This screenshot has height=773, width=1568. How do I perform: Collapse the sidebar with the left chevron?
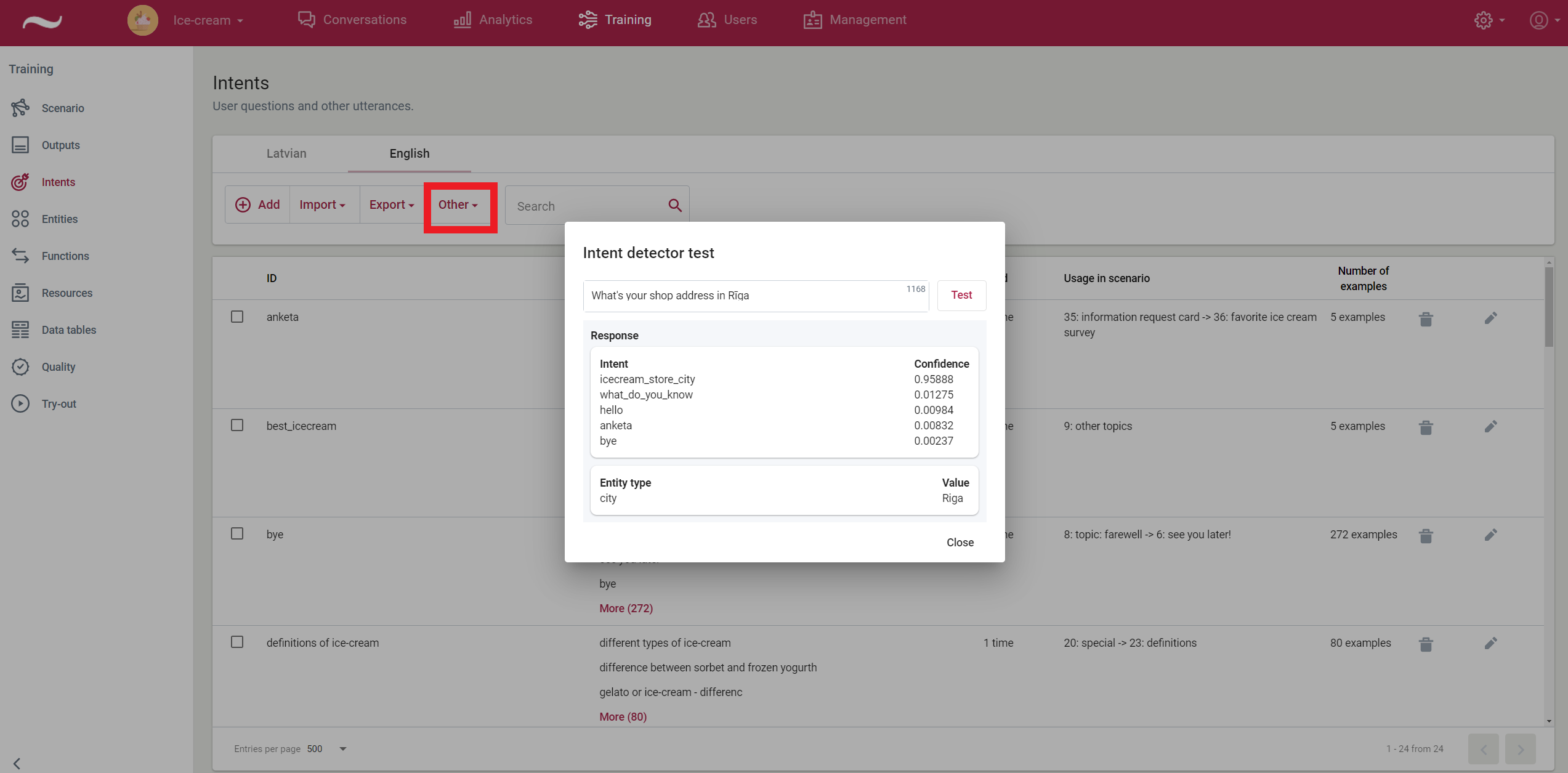pos(17,763)
